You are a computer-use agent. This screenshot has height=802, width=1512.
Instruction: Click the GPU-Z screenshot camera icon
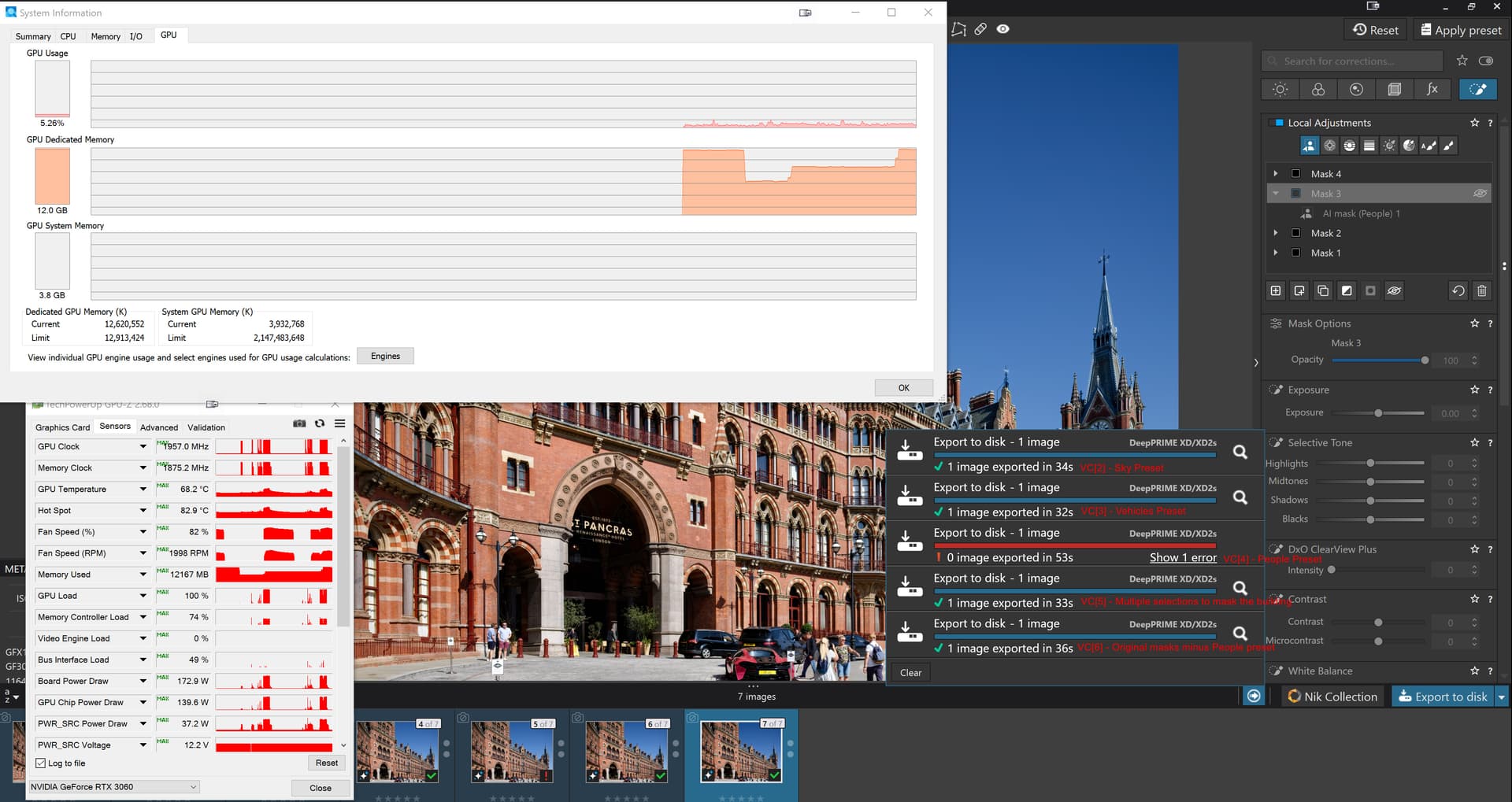coord(299,423)
